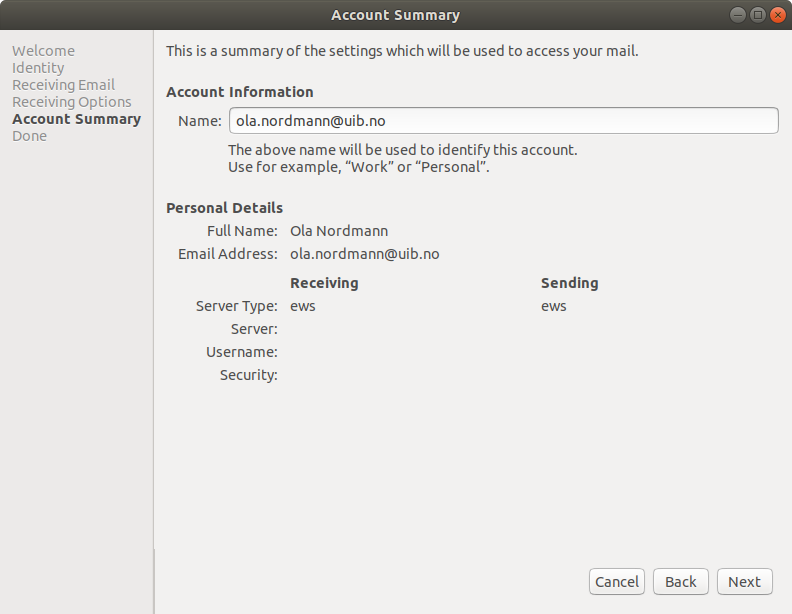Click the Personal Details heading
This screenshot has height=614, width=792.
click(224, 208)
